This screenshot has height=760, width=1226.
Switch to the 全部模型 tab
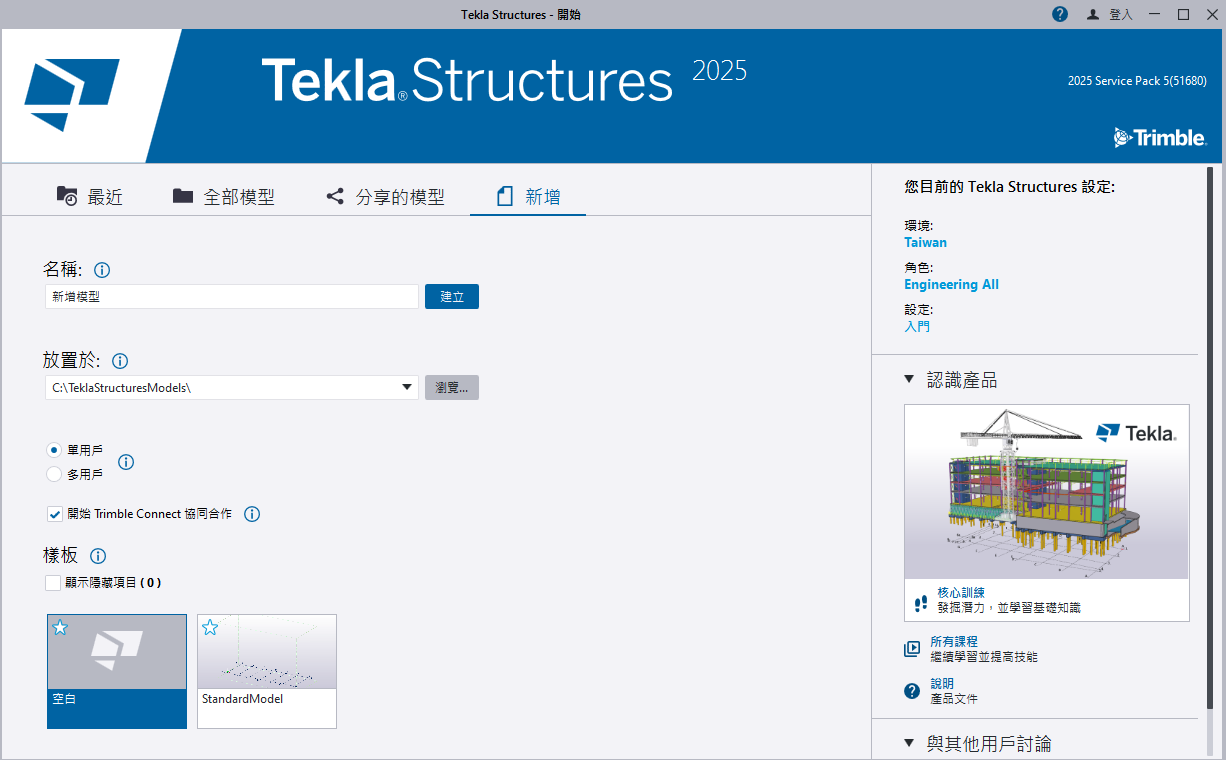pos(223,197)
